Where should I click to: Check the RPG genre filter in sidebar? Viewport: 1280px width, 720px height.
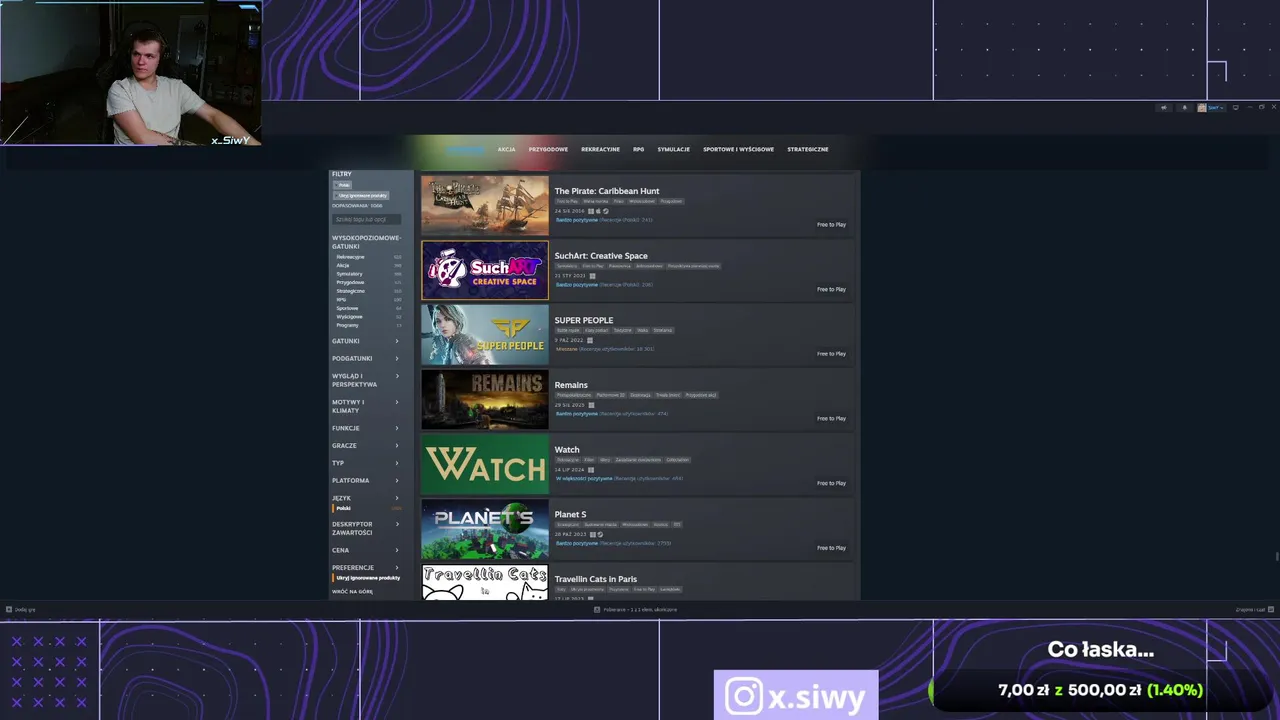[368, 299]
